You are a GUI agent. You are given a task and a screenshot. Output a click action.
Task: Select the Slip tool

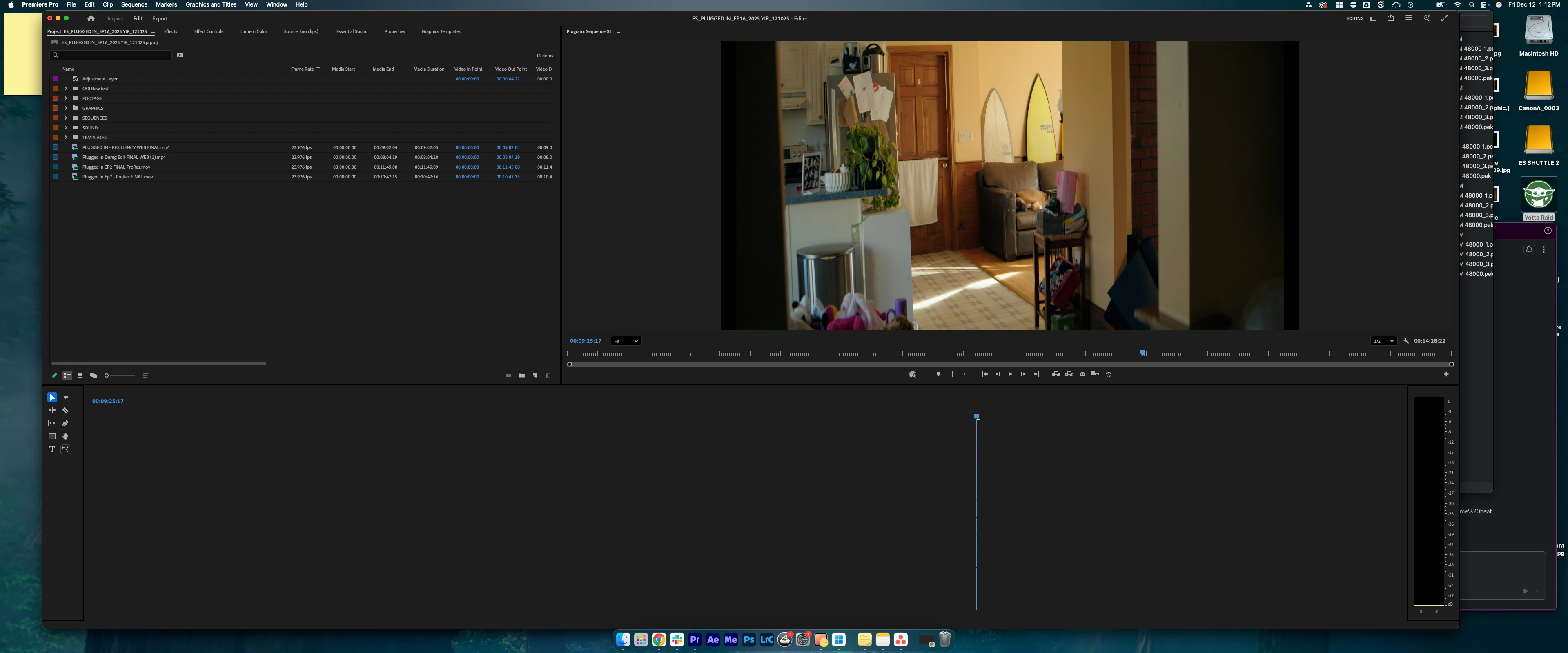tap(52, 424)
